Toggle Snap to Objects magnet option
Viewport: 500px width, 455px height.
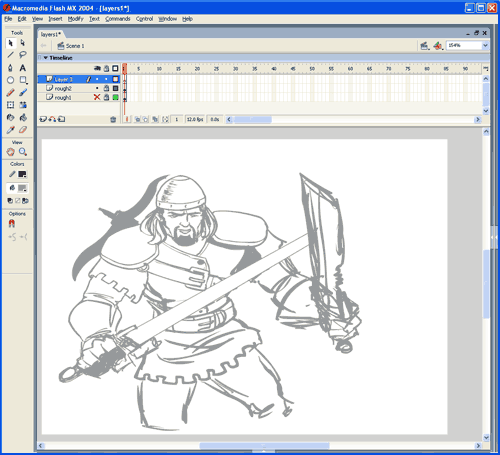(x=12, y=223)
